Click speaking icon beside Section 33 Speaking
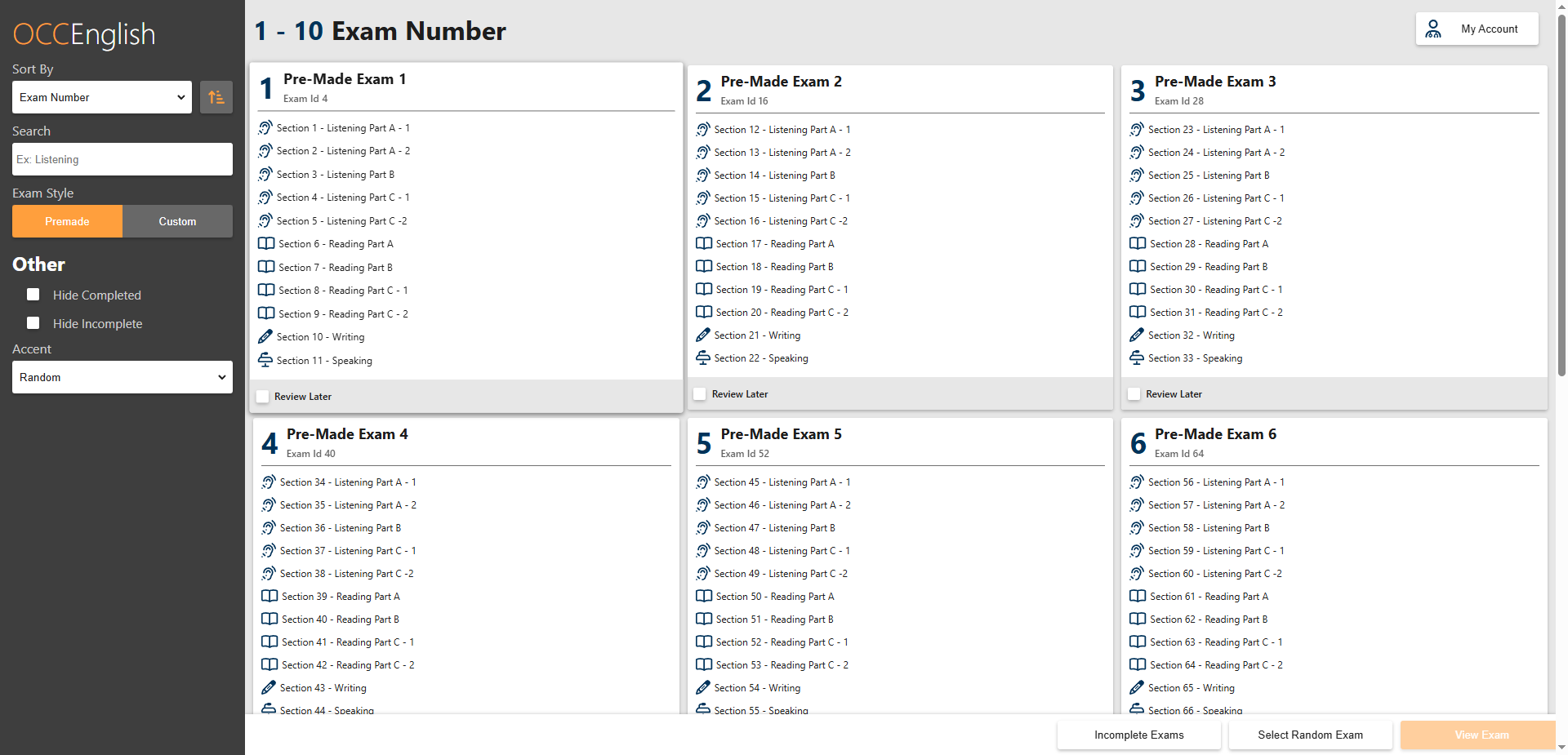This screenshot has height=755, width=1568. pyautogui.click(x=1137, y=358)
